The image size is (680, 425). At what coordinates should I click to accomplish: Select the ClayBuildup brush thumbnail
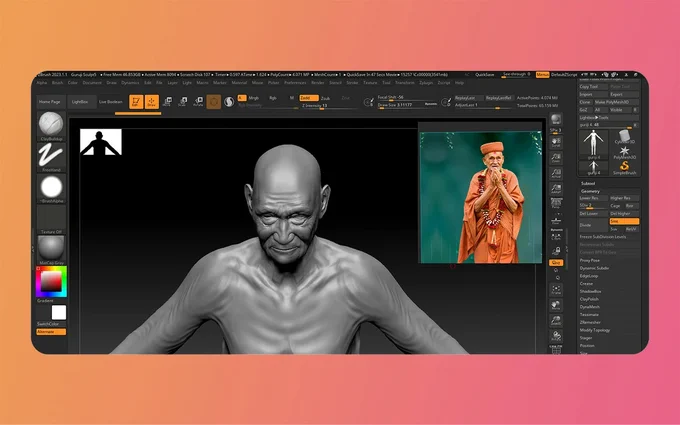point(51,126)
